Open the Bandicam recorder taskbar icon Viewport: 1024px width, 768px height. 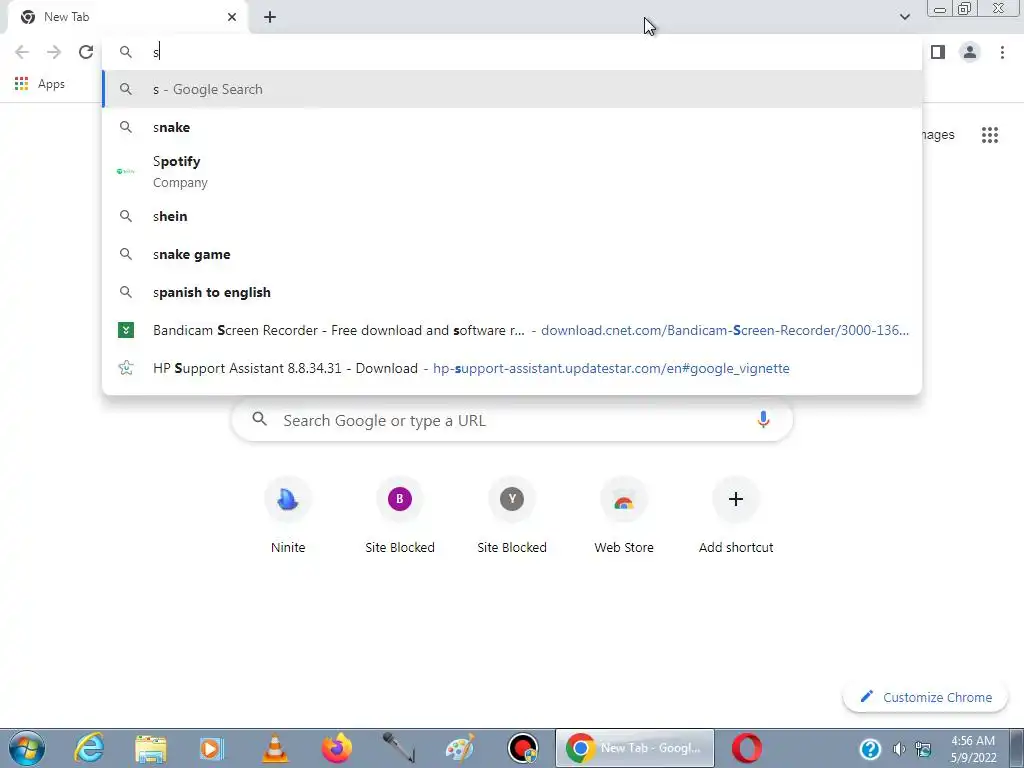[x=522, y=748]
